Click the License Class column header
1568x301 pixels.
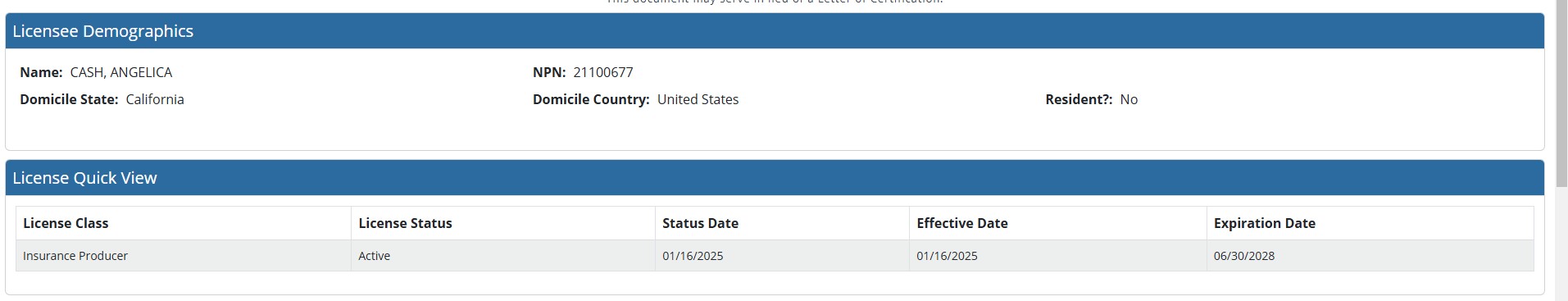click(184, 223)
